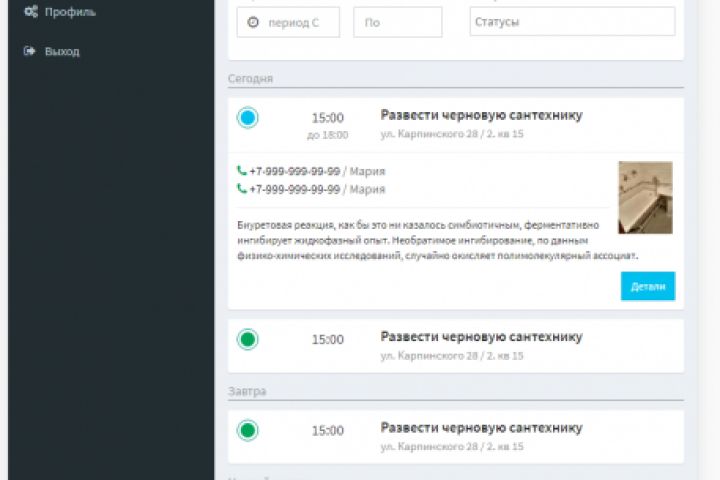Open the bathtub photo thumbnail
This screenshot has width=720, height=480.
645,197
